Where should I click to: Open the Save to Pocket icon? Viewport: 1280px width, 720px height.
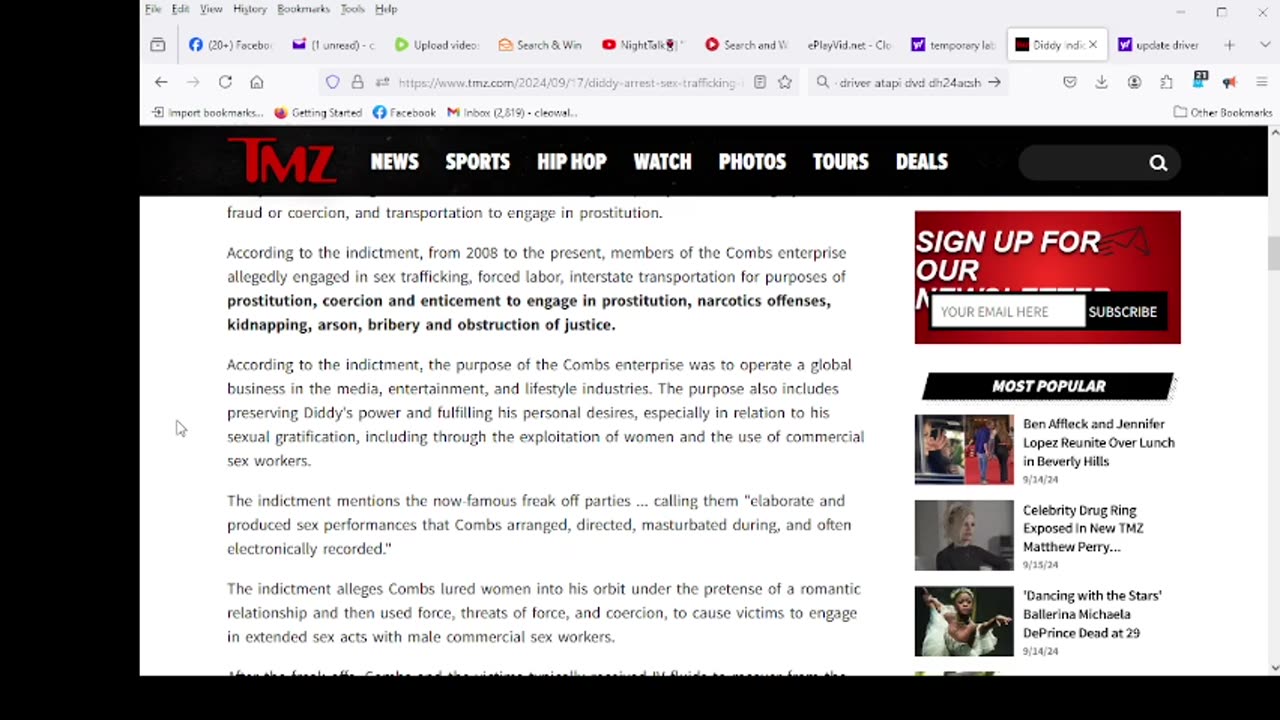(x=1069, y=82)
